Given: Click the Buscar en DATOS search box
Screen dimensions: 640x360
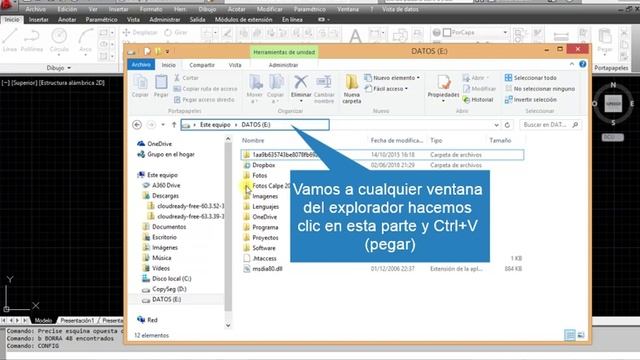Looking at the screenshot, I should point(551,125).
